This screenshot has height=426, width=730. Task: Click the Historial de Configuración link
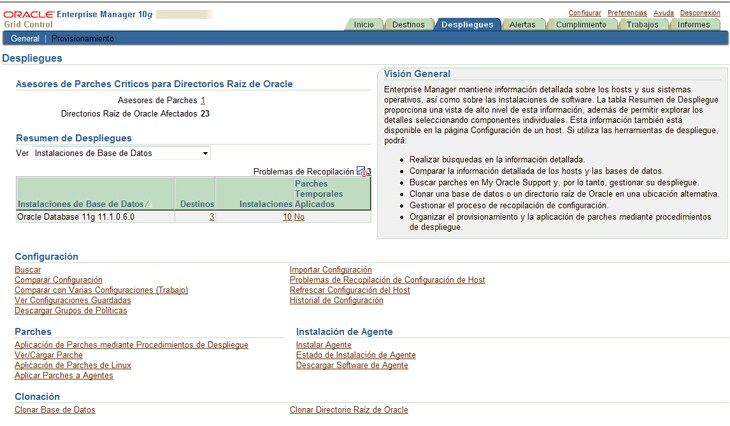[336, 300]
